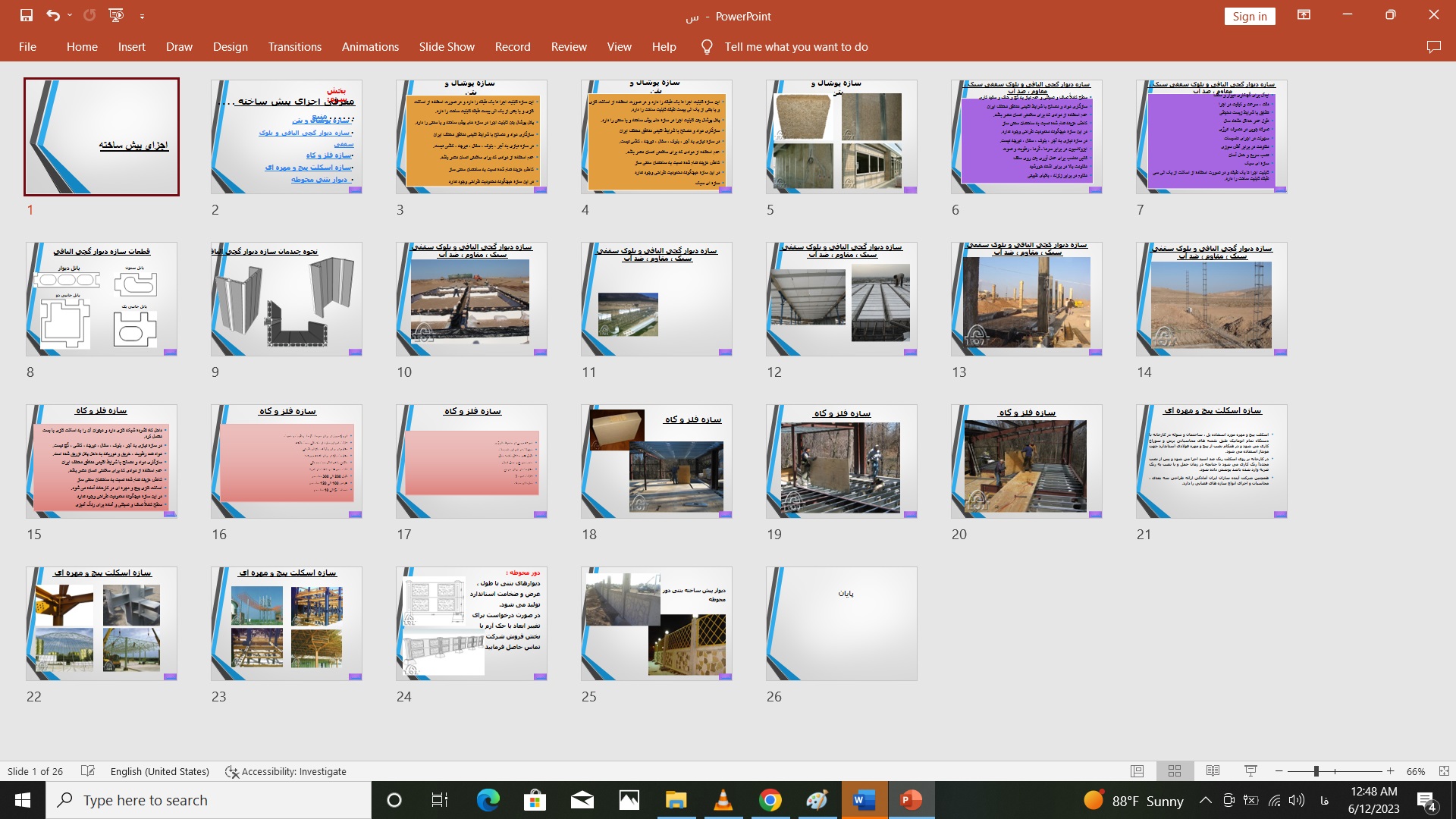This screenshot has width=1456, height=819.
Task: Toggle spell check indicator in status bar
Action: click(x=86, y=771)
